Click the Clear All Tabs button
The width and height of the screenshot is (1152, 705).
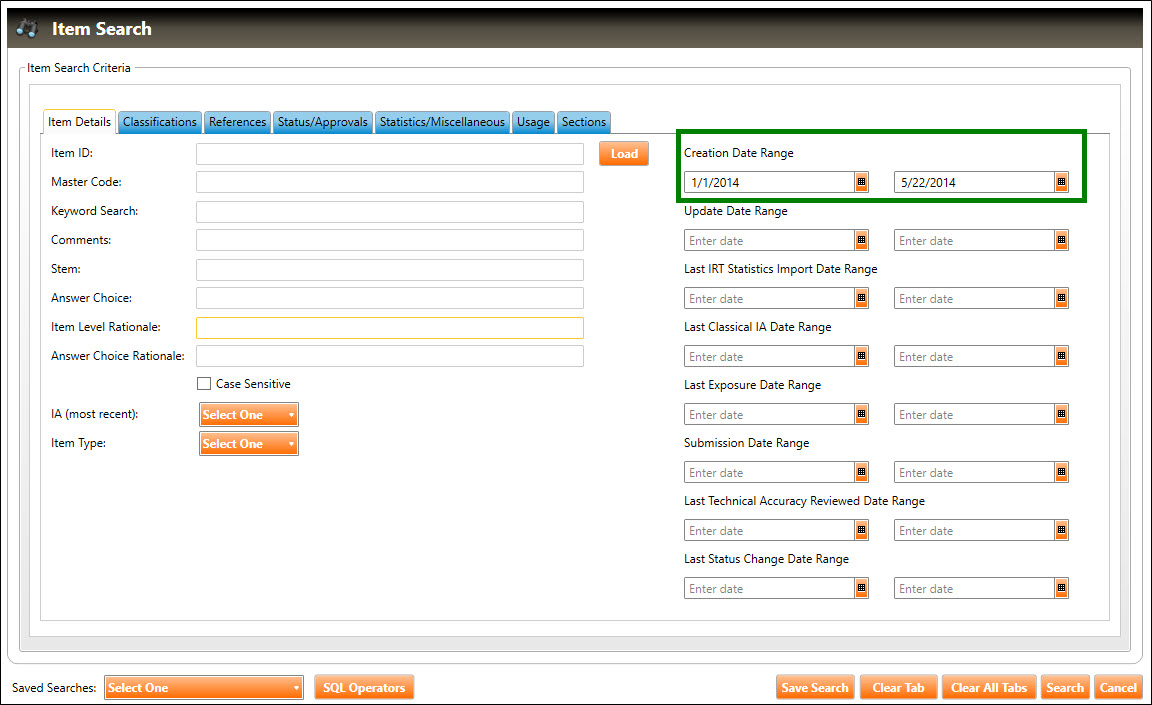988,688
